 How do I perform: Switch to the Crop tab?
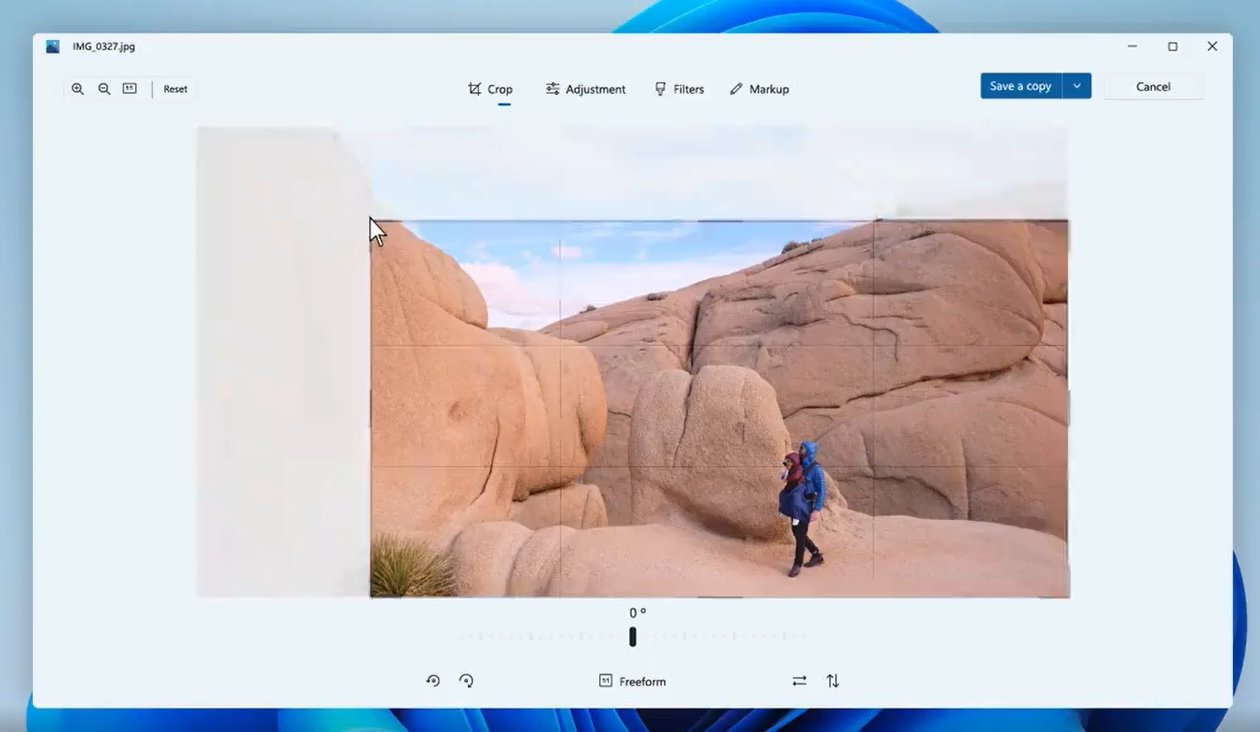(x=489, y=89)
